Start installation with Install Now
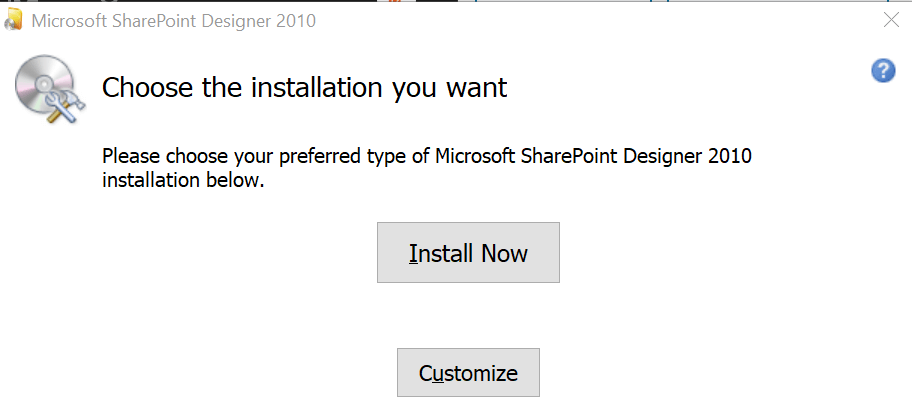The image size is (912, 413). pos(468,252)
